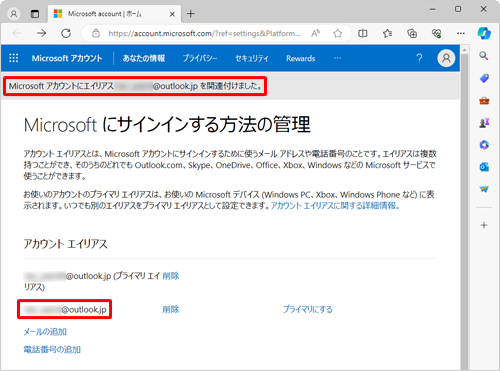Open the tab actions menu icon

(x=35, y=14)
